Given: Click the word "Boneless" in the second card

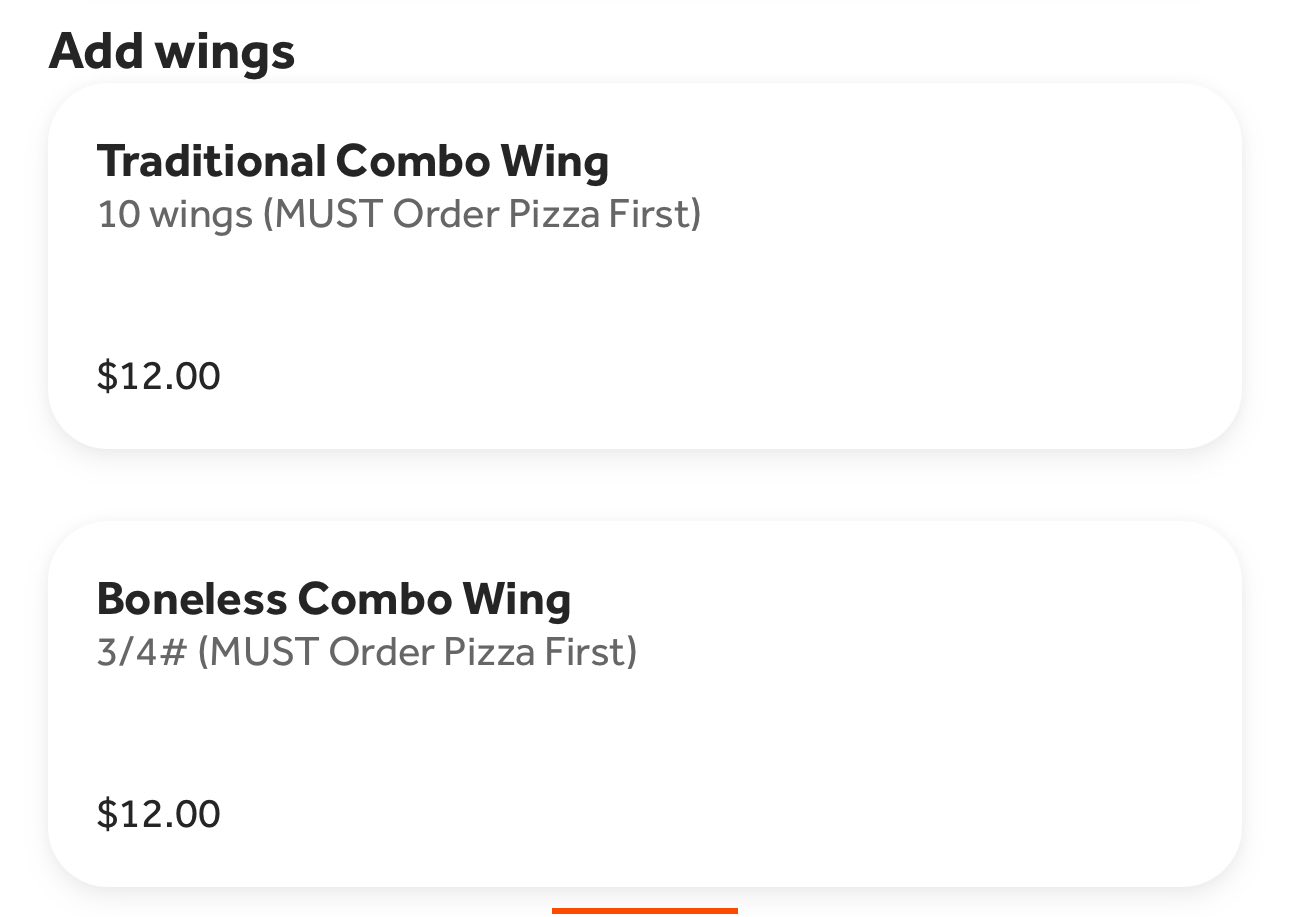Looking at the screenshot, I should [x=191, y=598].
